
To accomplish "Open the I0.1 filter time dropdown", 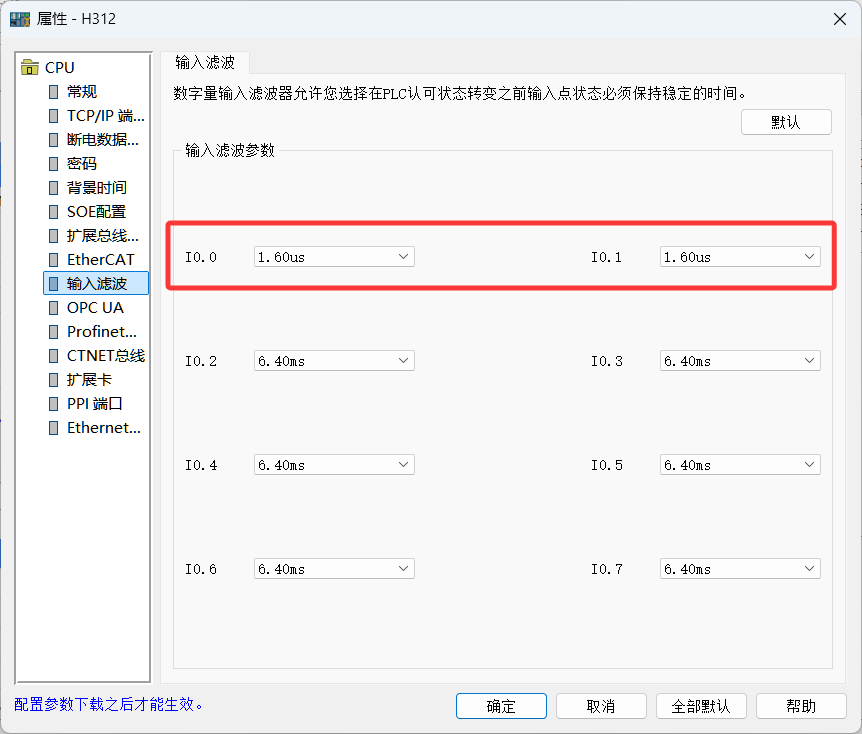I will coord(740,257).
